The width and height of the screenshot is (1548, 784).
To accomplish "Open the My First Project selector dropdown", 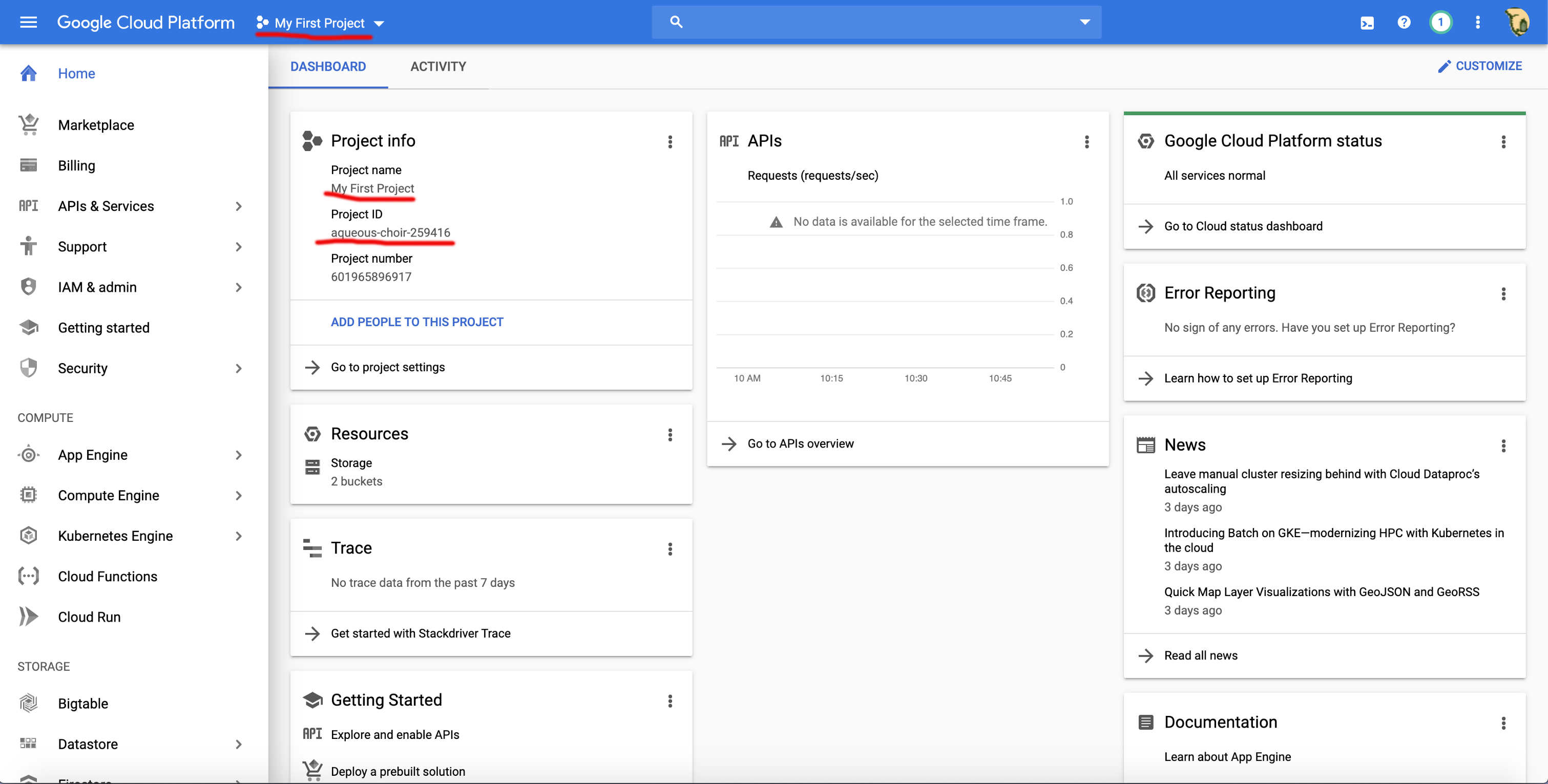I will (x=320, y=23).
